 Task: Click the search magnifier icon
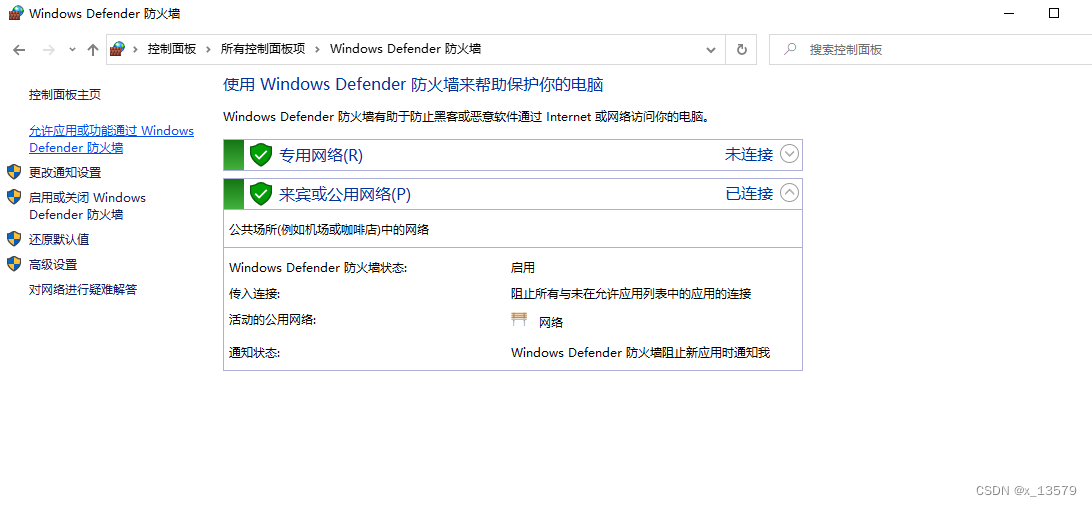(790, 49)
